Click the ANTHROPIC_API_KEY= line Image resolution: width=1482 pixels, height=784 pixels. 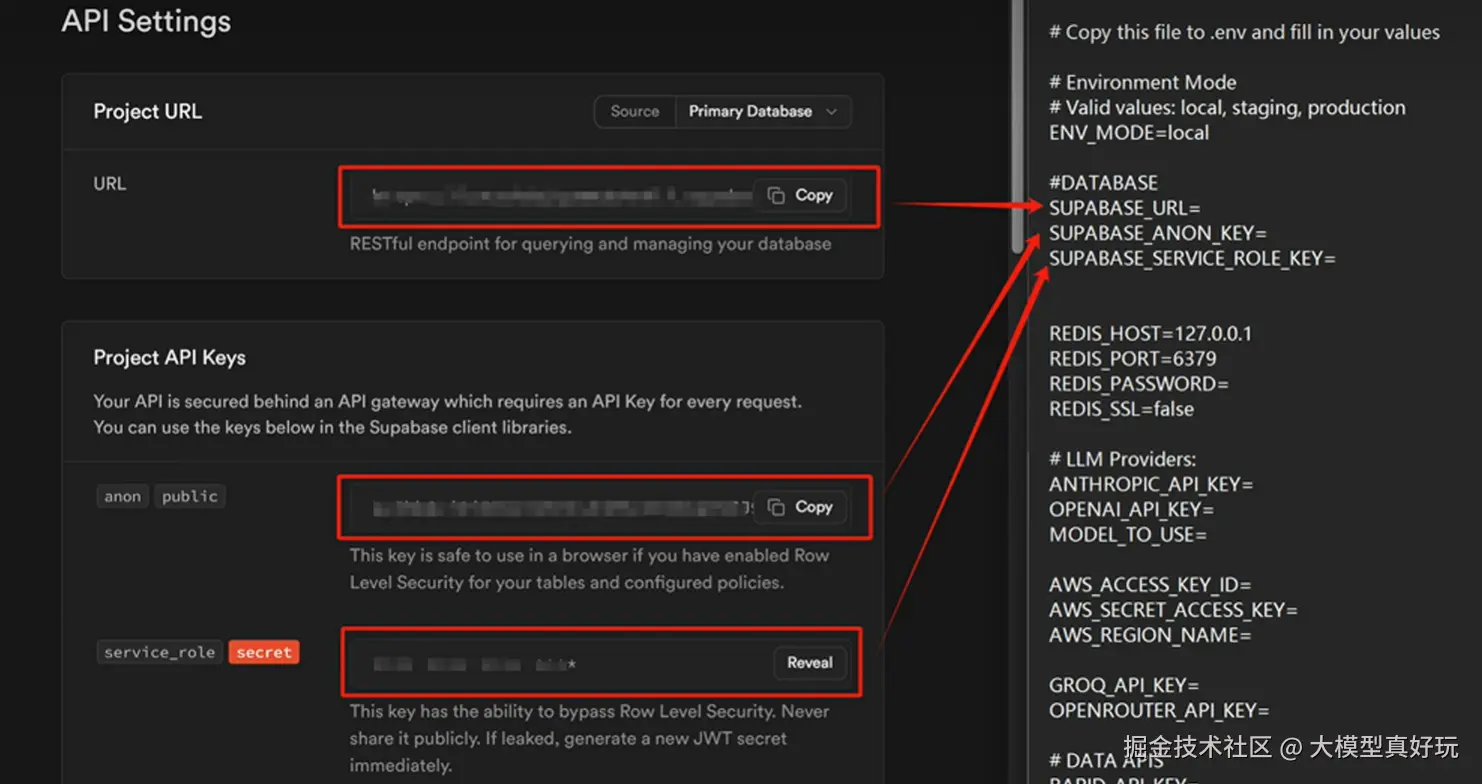point(1151,484)
